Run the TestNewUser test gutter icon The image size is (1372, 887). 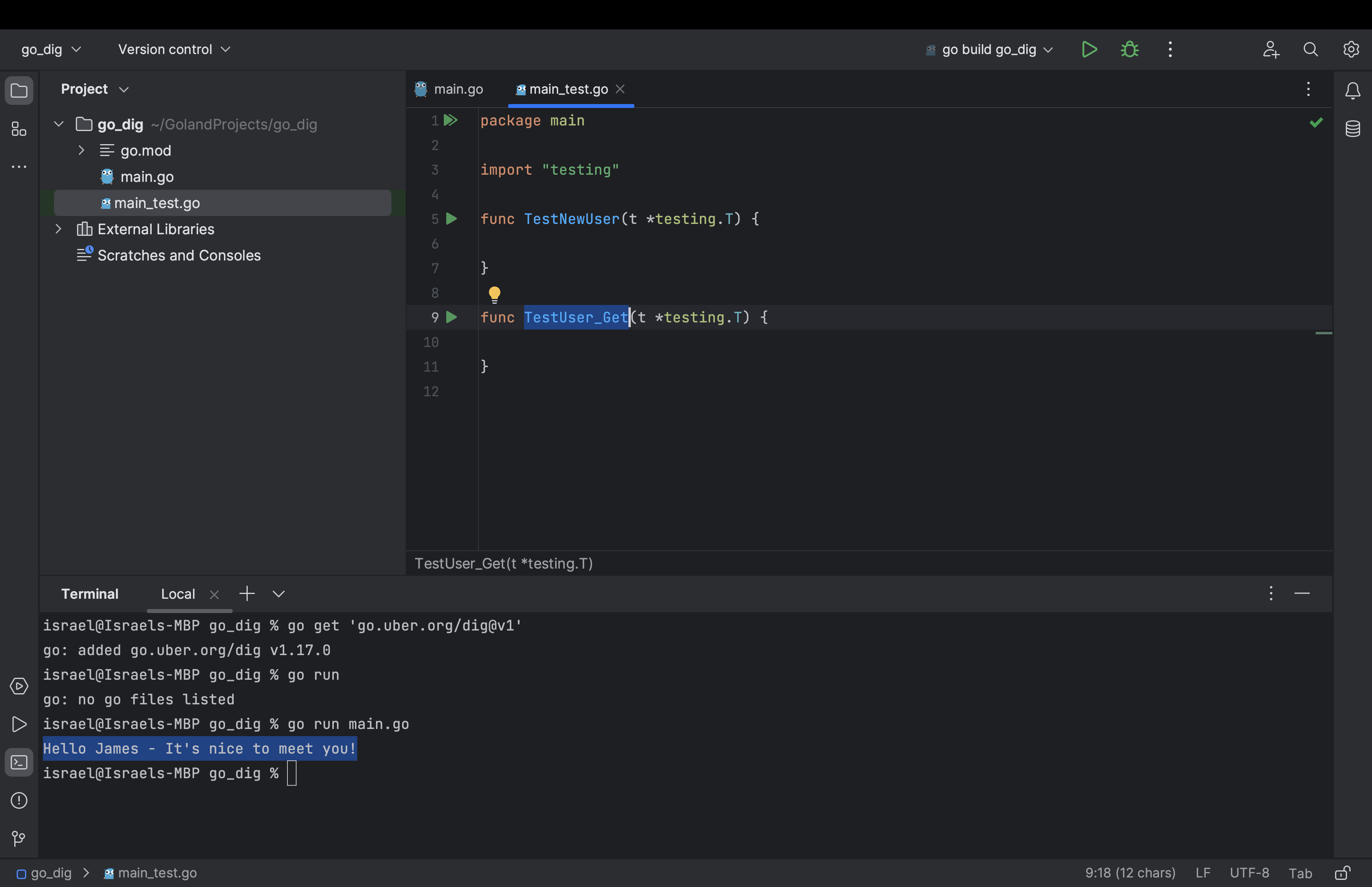[x=451, y=219]
